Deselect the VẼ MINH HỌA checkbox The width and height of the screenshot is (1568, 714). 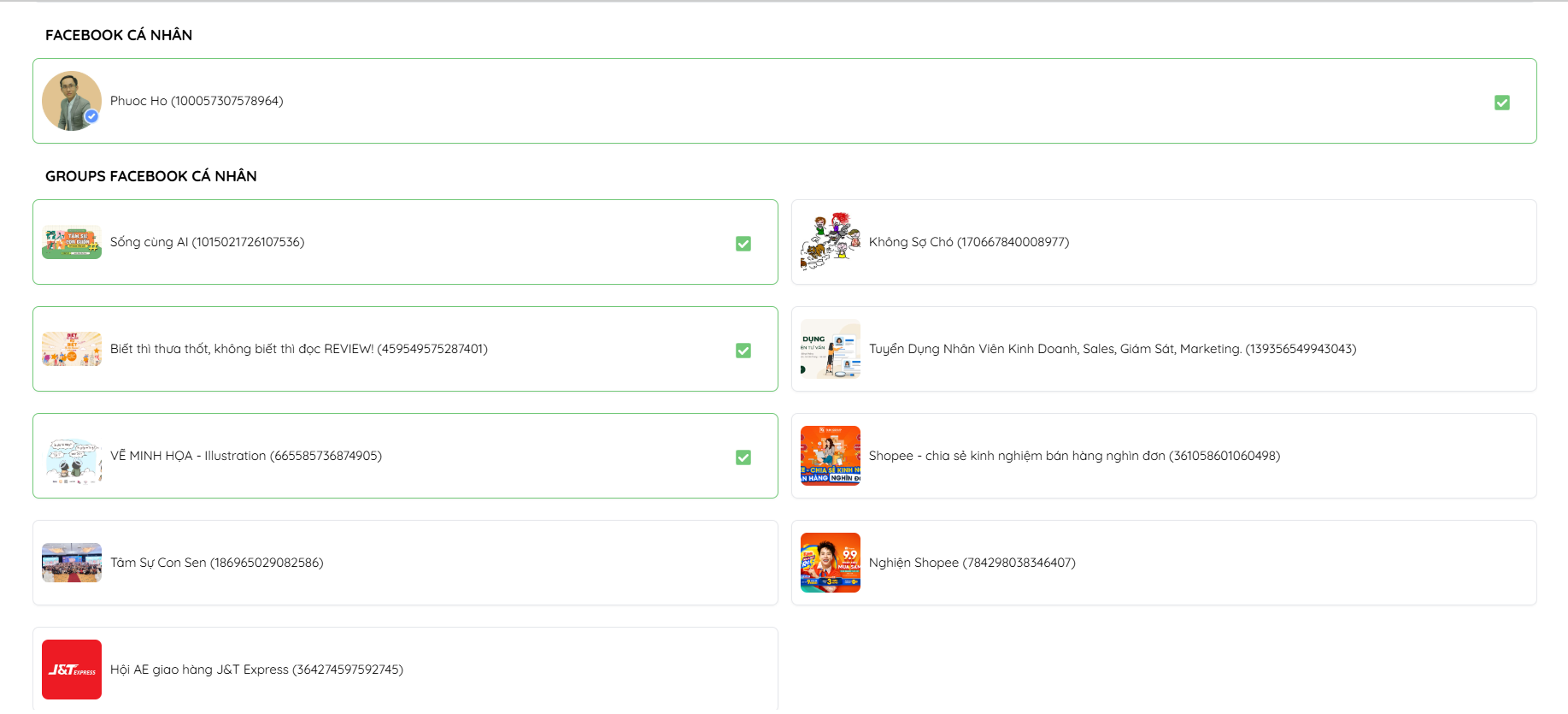coord(743,457)
